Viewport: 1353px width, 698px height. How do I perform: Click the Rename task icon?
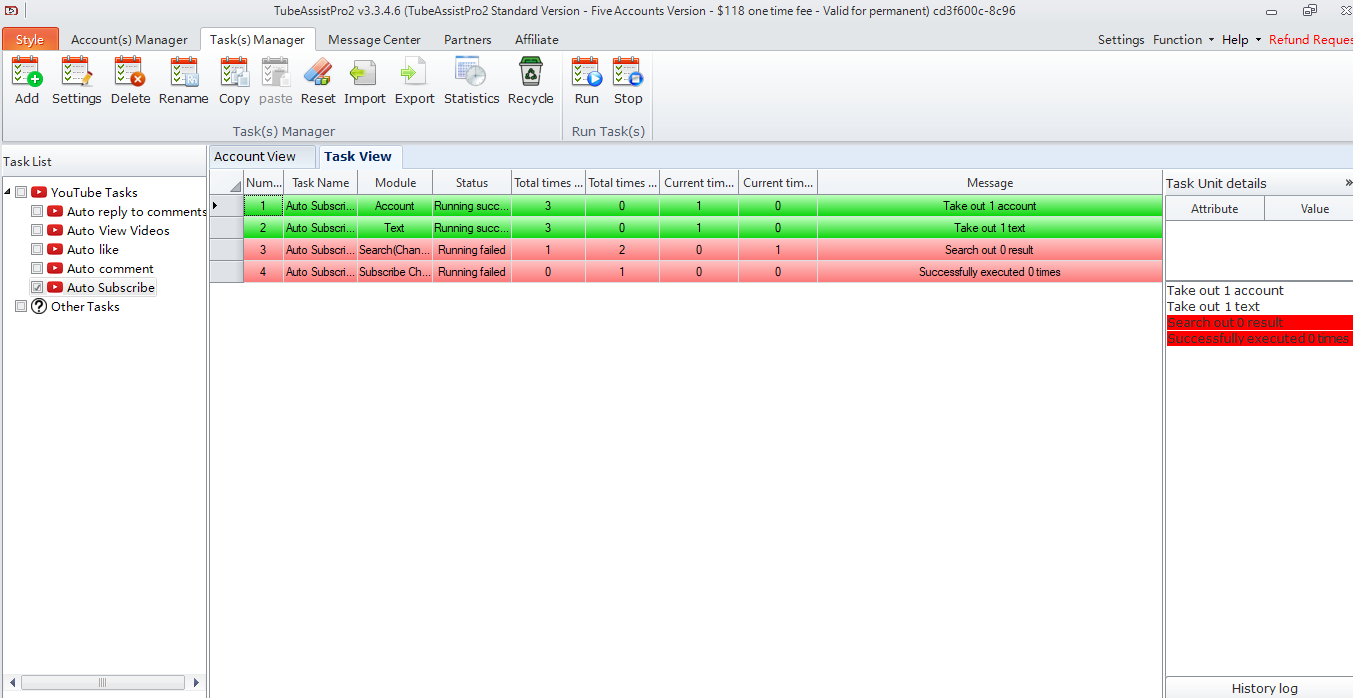pyautogui.click(x=184, y=80)
